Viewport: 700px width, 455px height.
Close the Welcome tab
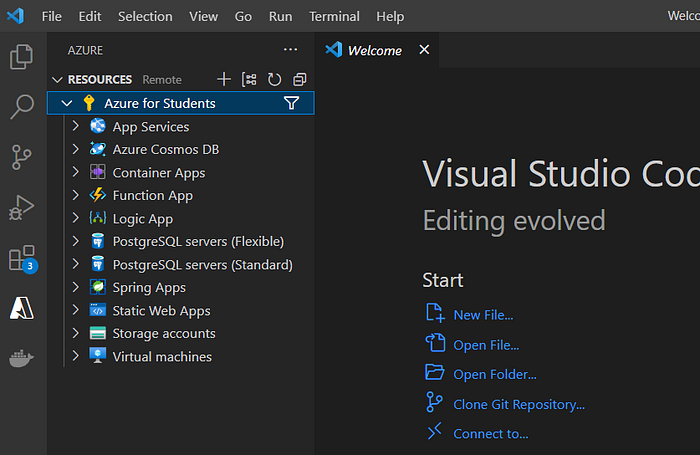pyautogui.click(x=424, y=50)
